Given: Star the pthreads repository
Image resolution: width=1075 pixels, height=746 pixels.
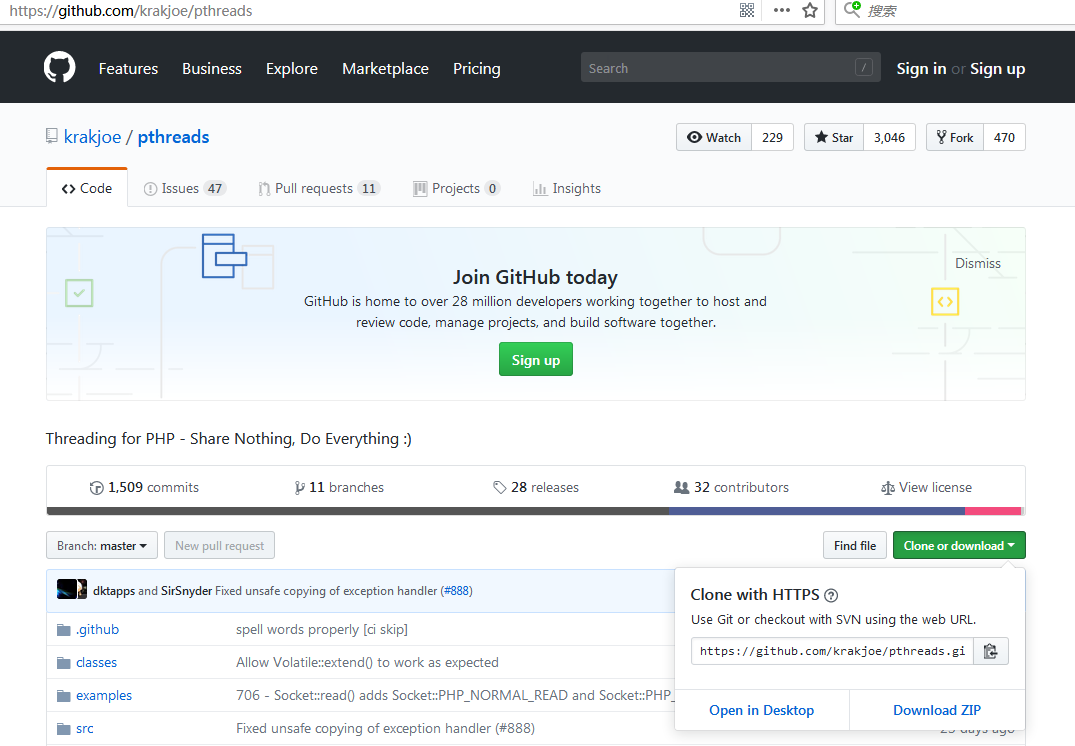Looking at the screenshot, I should (x=834, y=138).
